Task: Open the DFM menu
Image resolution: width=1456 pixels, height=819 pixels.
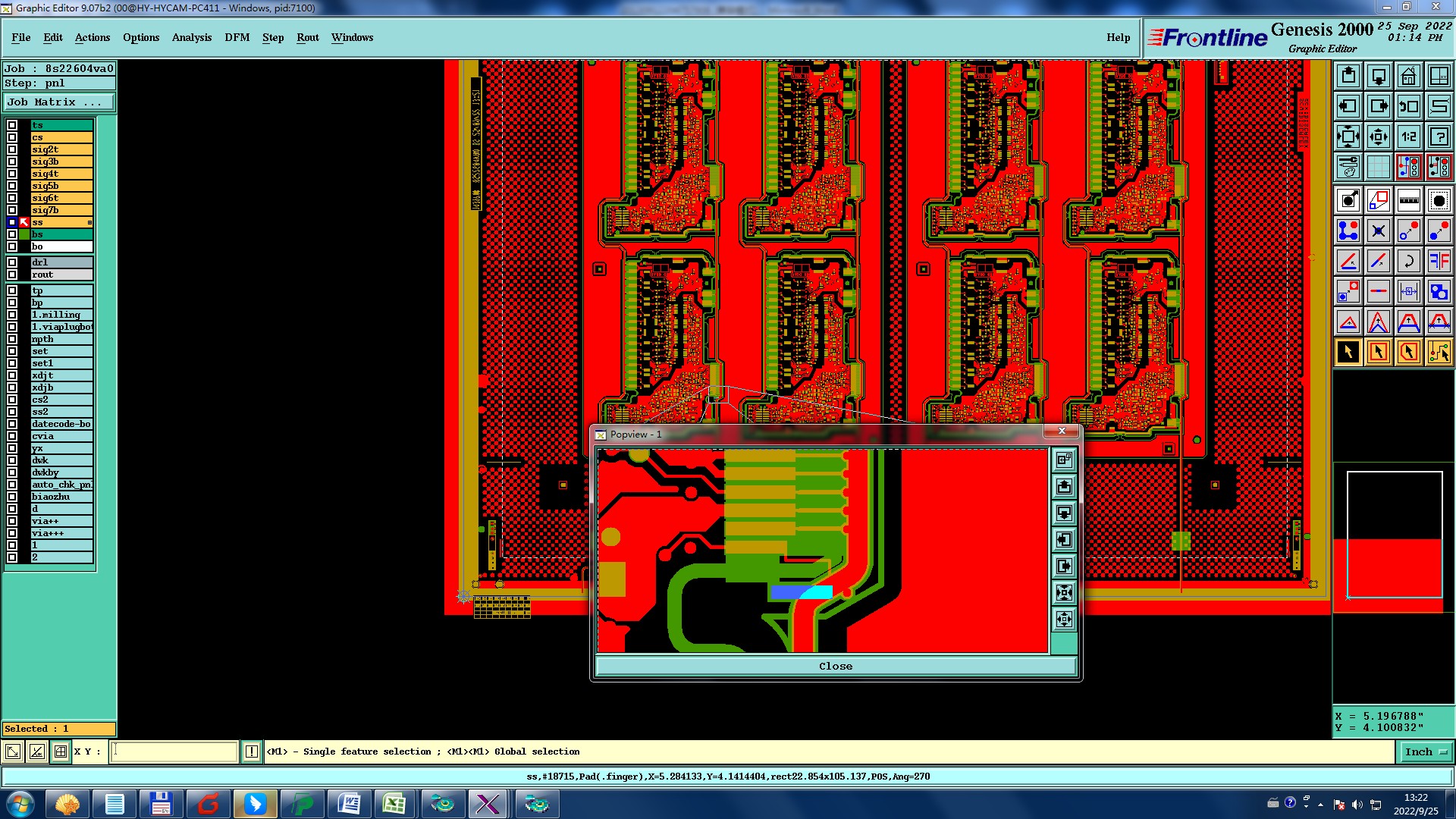Action: pos(237,37)
